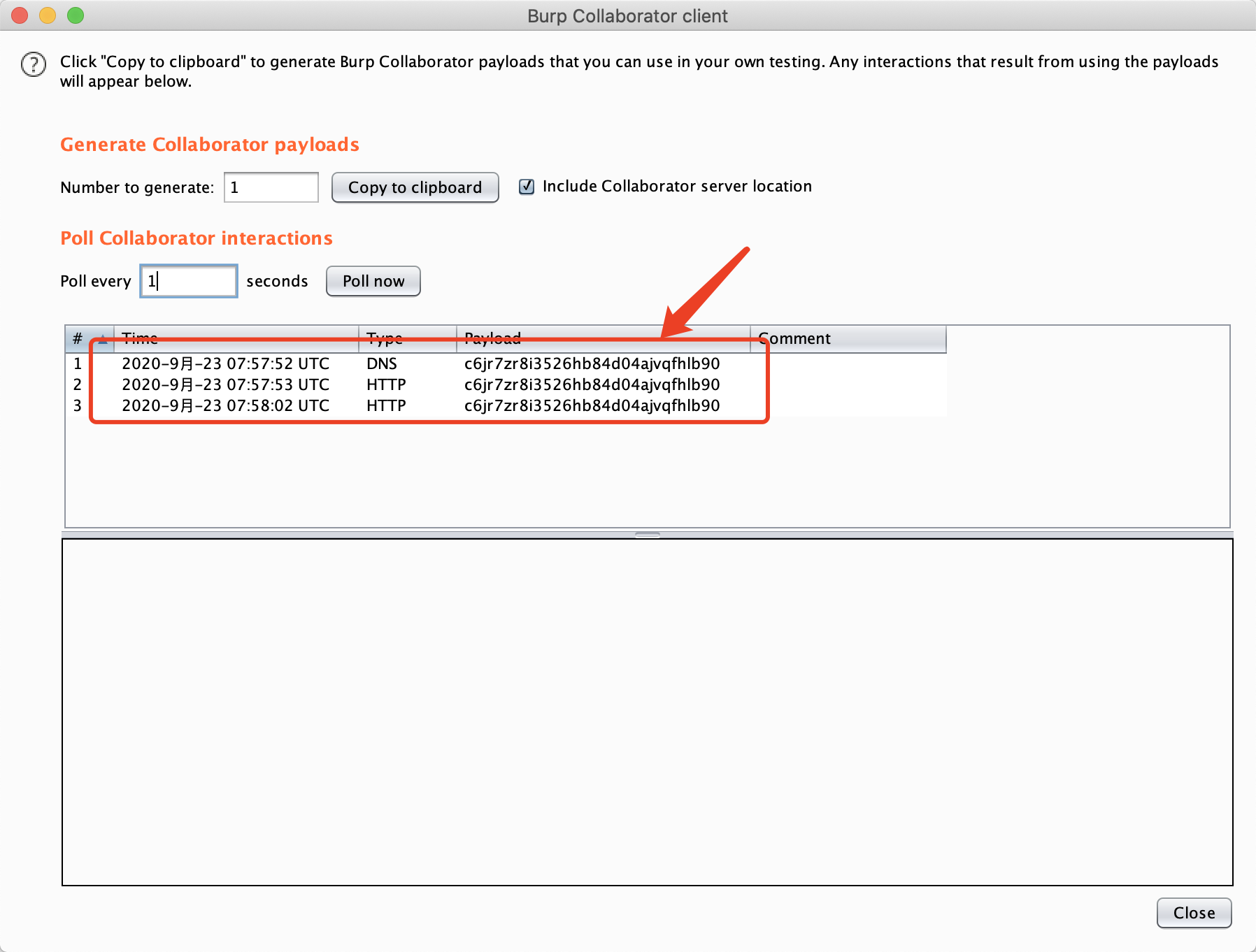Image resolution: width=1256 pixels, height=952 pixels.
Task: Click the empty interaction details pane
Action: (647, 712)
